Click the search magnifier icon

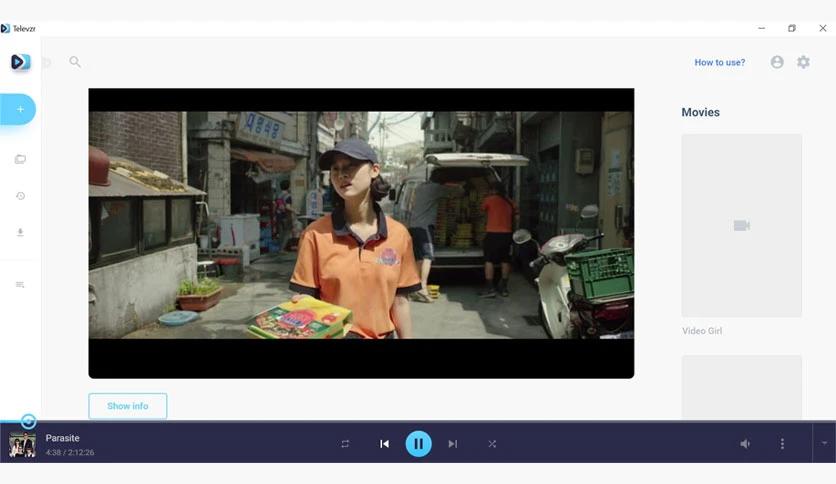click(75, 62)
